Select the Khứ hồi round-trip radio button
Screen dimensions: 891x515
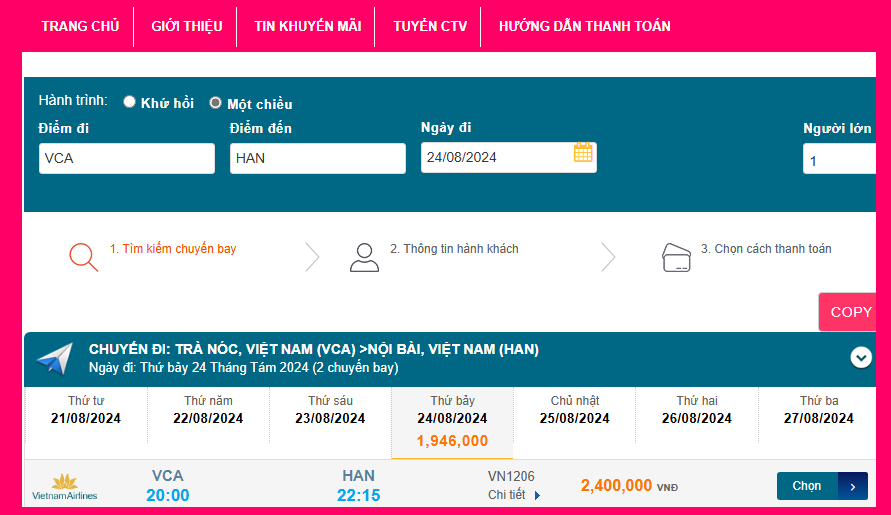pyautogui.click(x=130, y=102)
